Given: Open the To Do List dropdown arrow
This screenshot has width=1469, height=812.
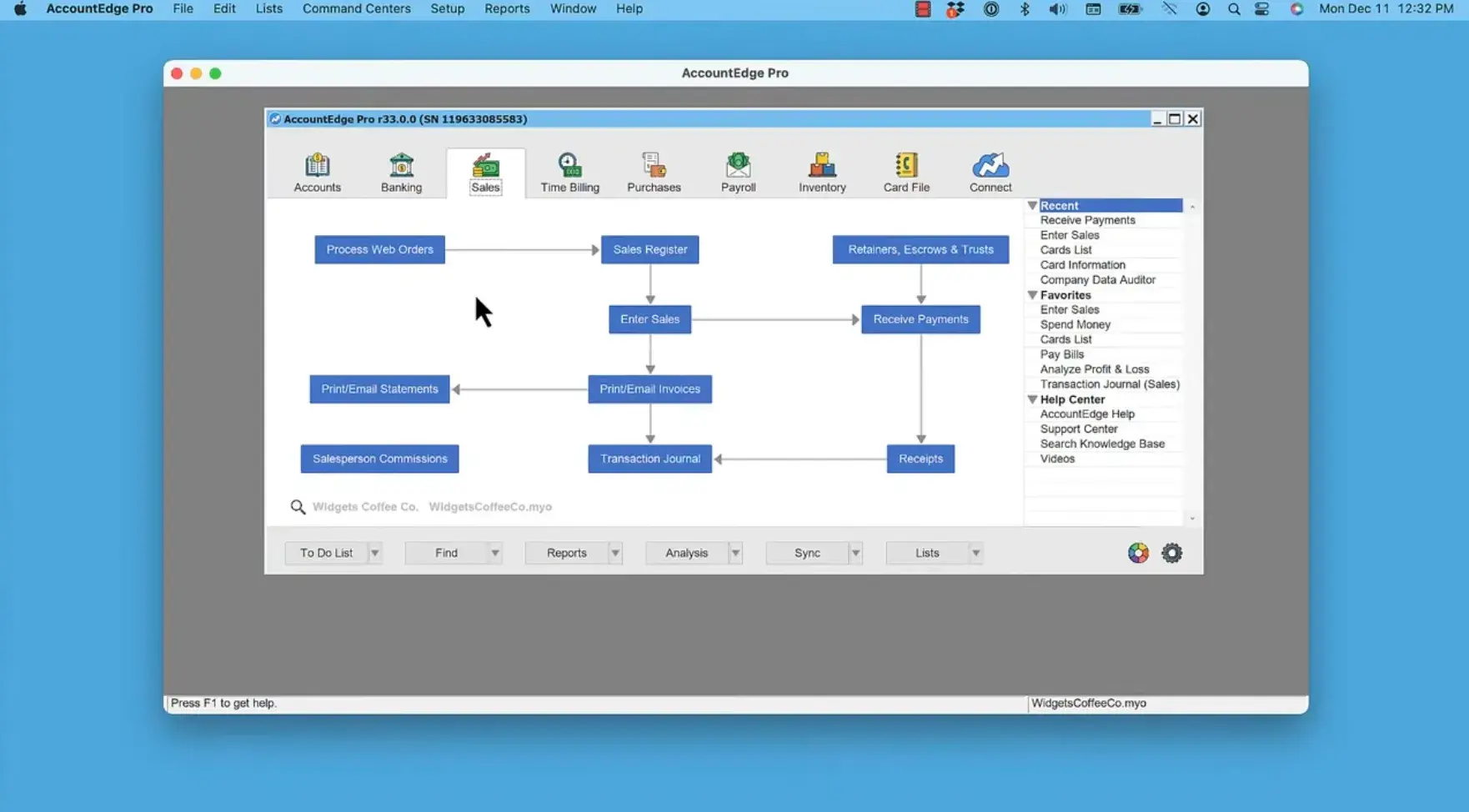Looking at the screenshot, I should point(375,553).
